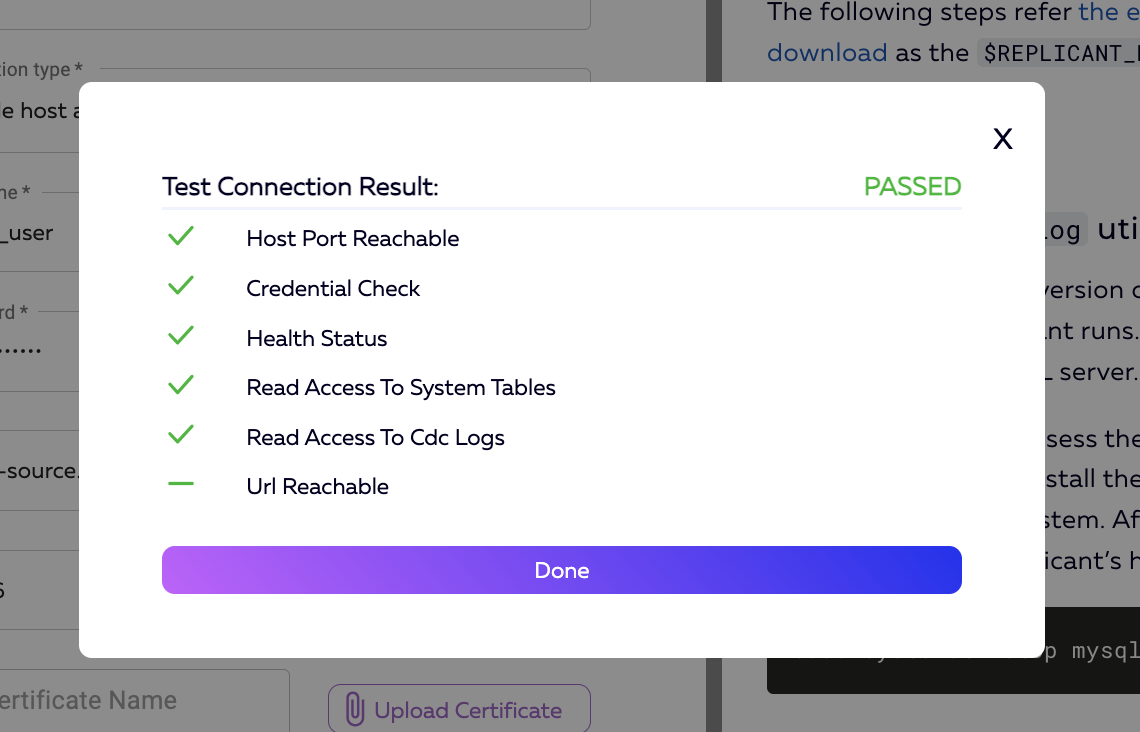Open the download link in documentation
Viewport: 1140px width, 732px height.
(827, 53)
